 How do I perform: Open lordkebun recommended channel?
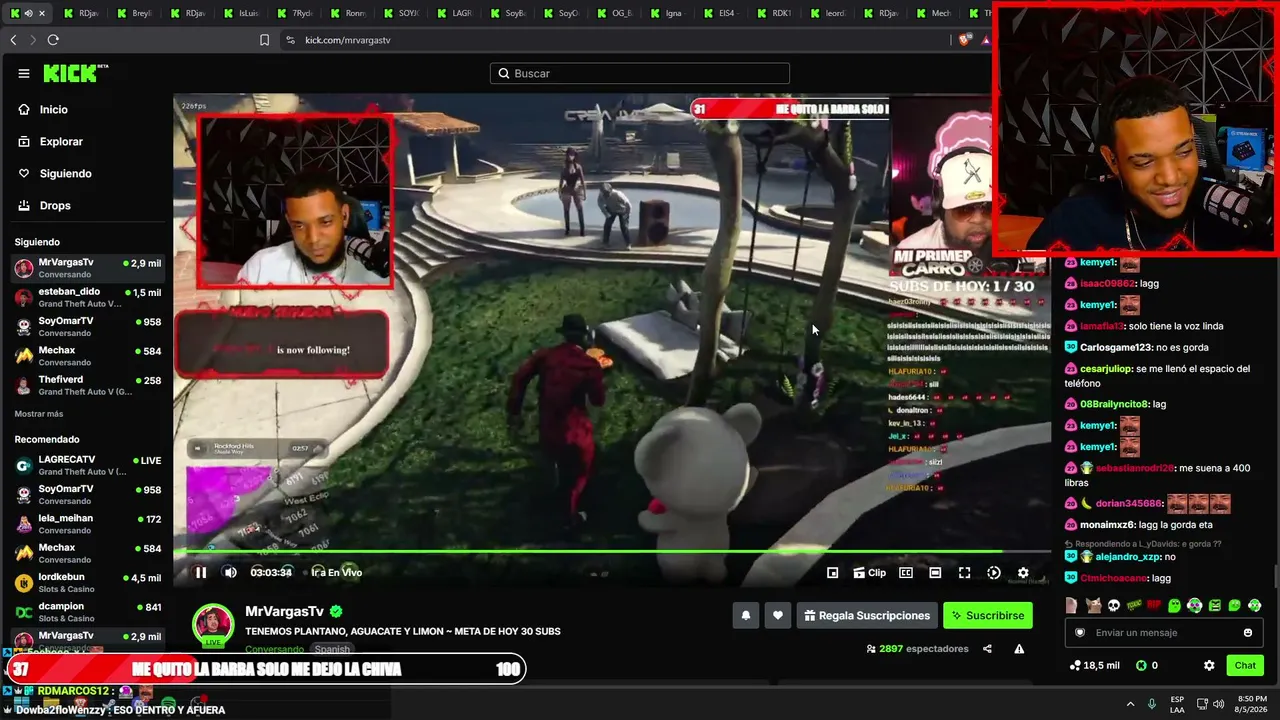tap(87, 583)
